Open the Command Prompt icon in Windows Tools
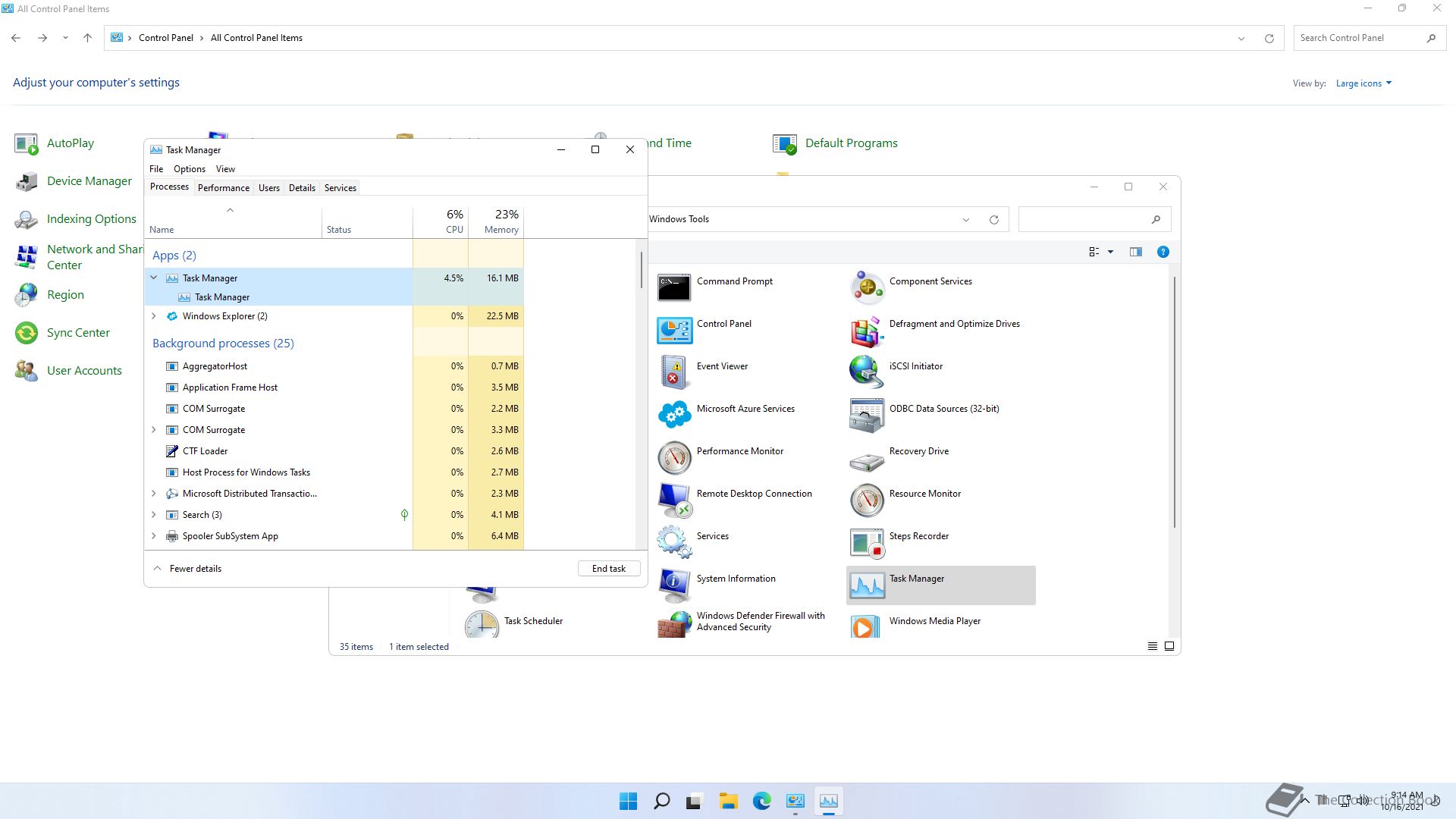 tap(674, 287)
